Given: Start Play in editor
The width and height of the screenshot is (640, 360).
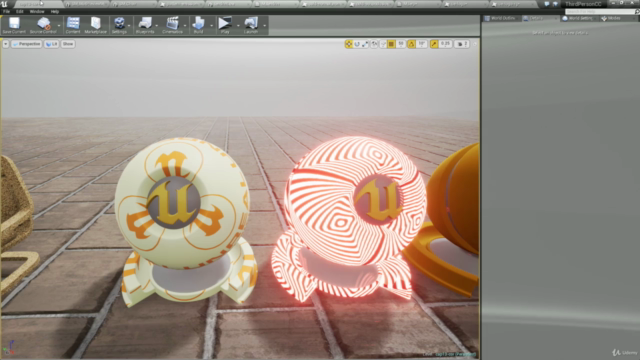Looking at the screenshot, I should tap(224, 23).
